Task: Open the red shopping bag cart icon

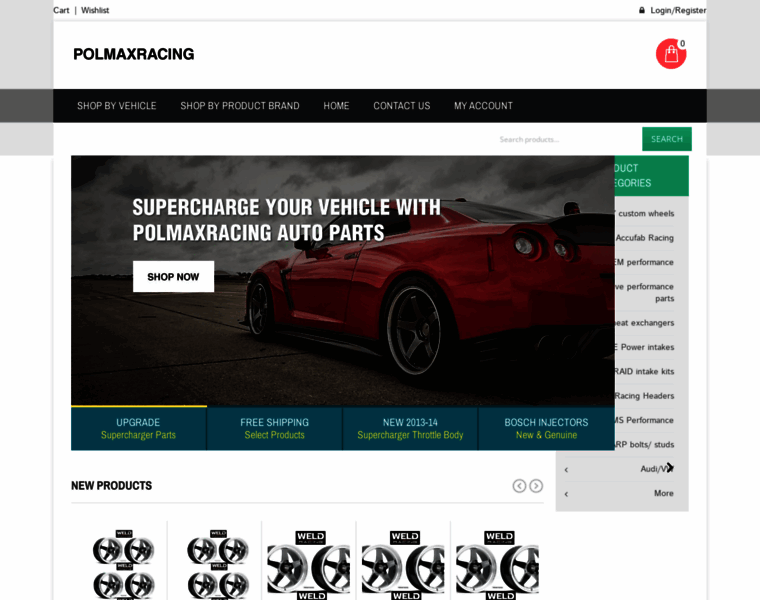Action: pos(671,54)
